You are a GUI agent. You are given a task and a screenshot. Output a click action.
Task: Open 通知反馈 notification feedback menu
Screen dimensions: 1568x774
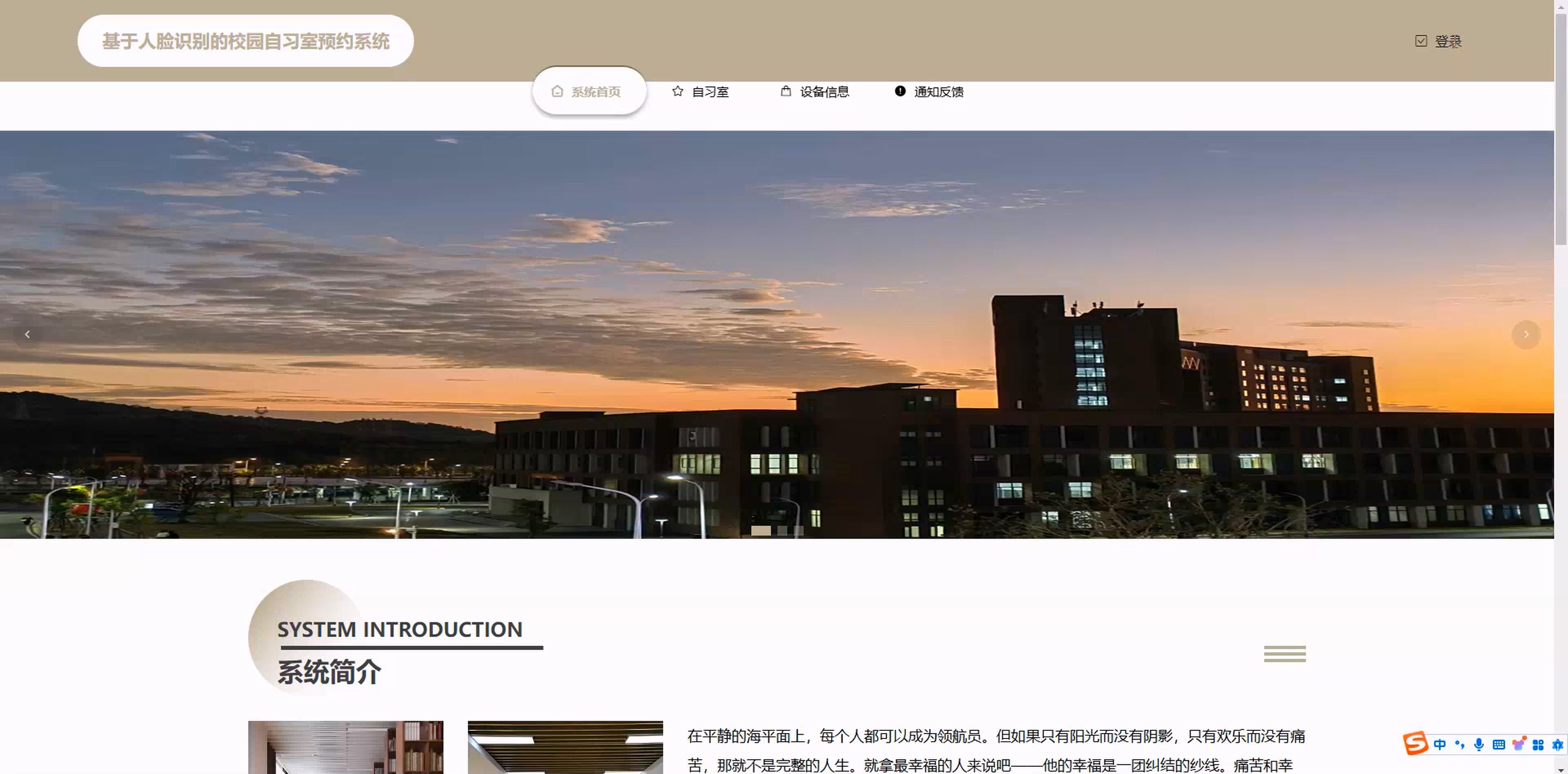(x=929, y=92)
